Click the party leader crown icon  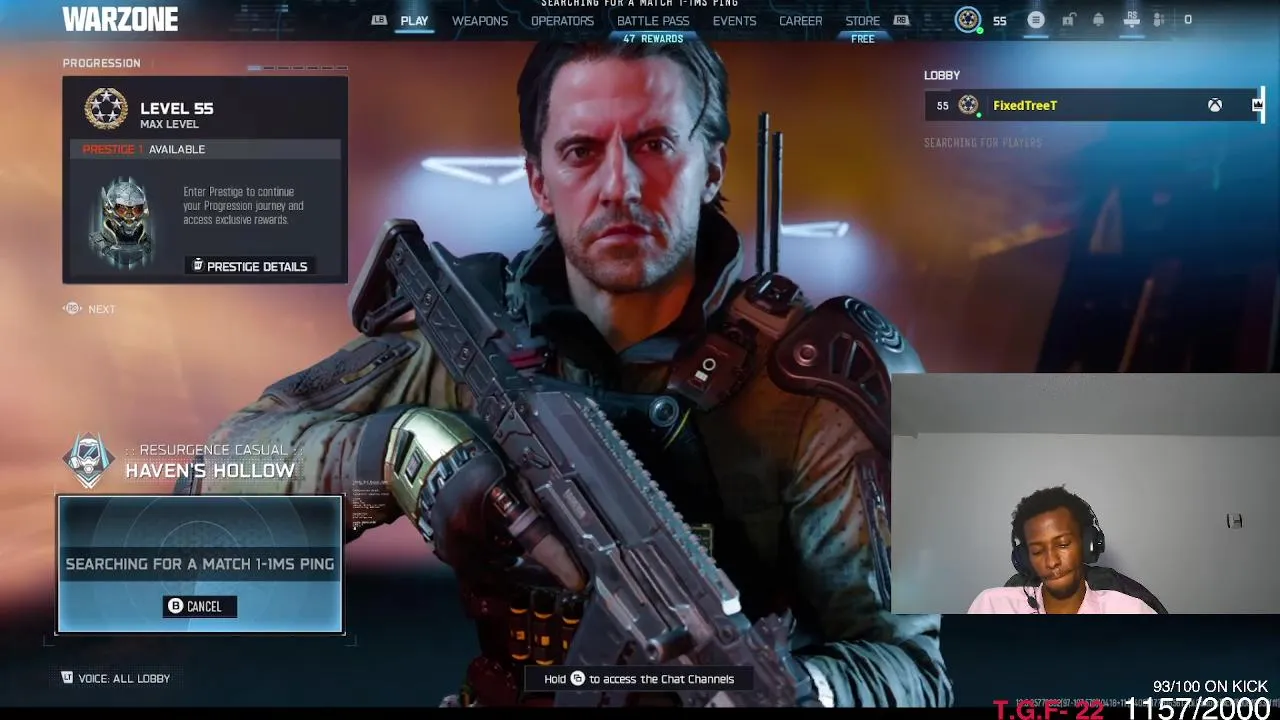point(1257,105)
